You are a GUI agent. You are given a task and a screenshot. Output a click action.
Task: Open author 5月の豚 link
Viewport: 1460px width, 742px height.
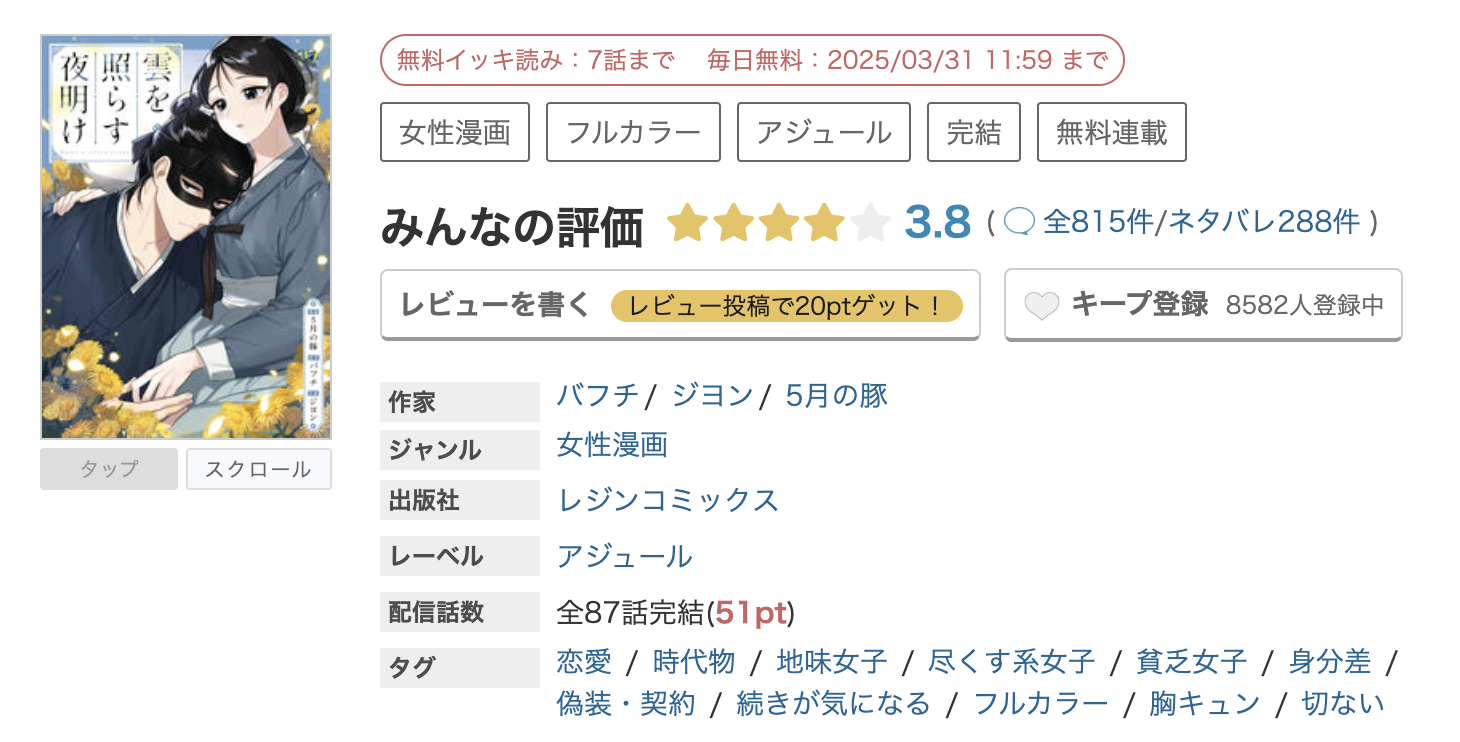[836, 396]
